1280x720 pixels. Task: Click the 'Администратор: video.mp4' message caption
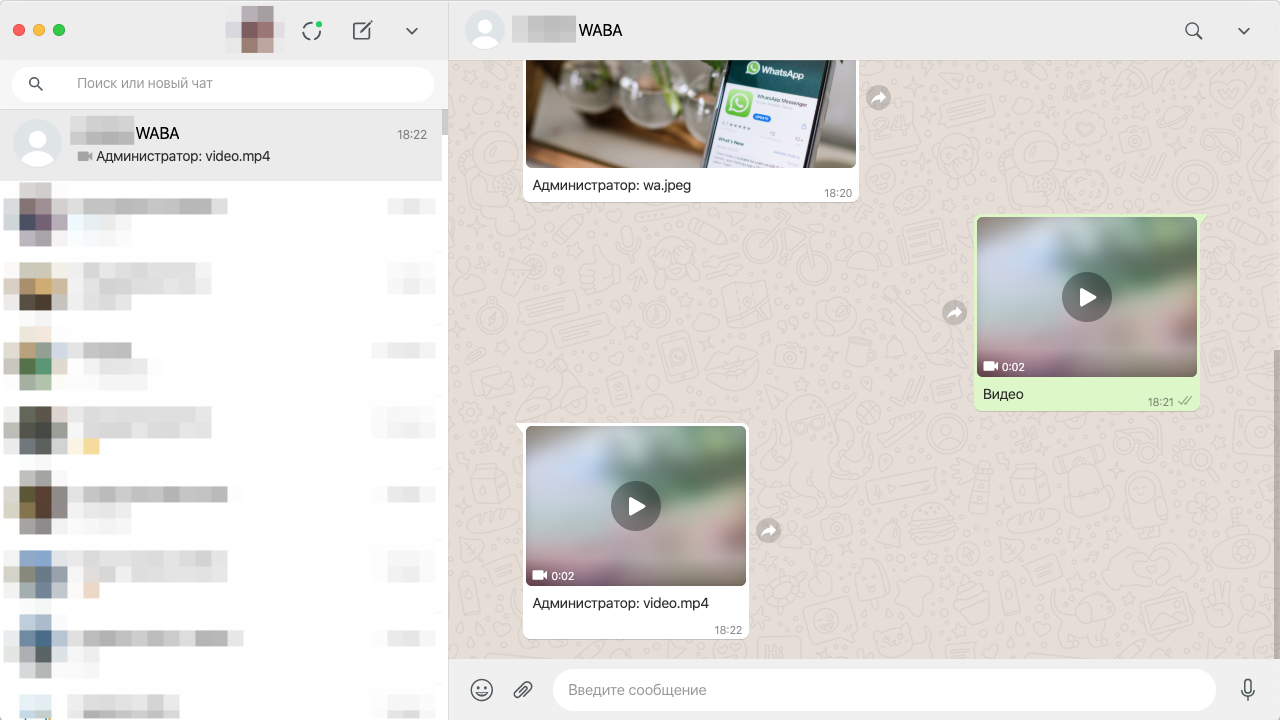click(x=621, y=603)
